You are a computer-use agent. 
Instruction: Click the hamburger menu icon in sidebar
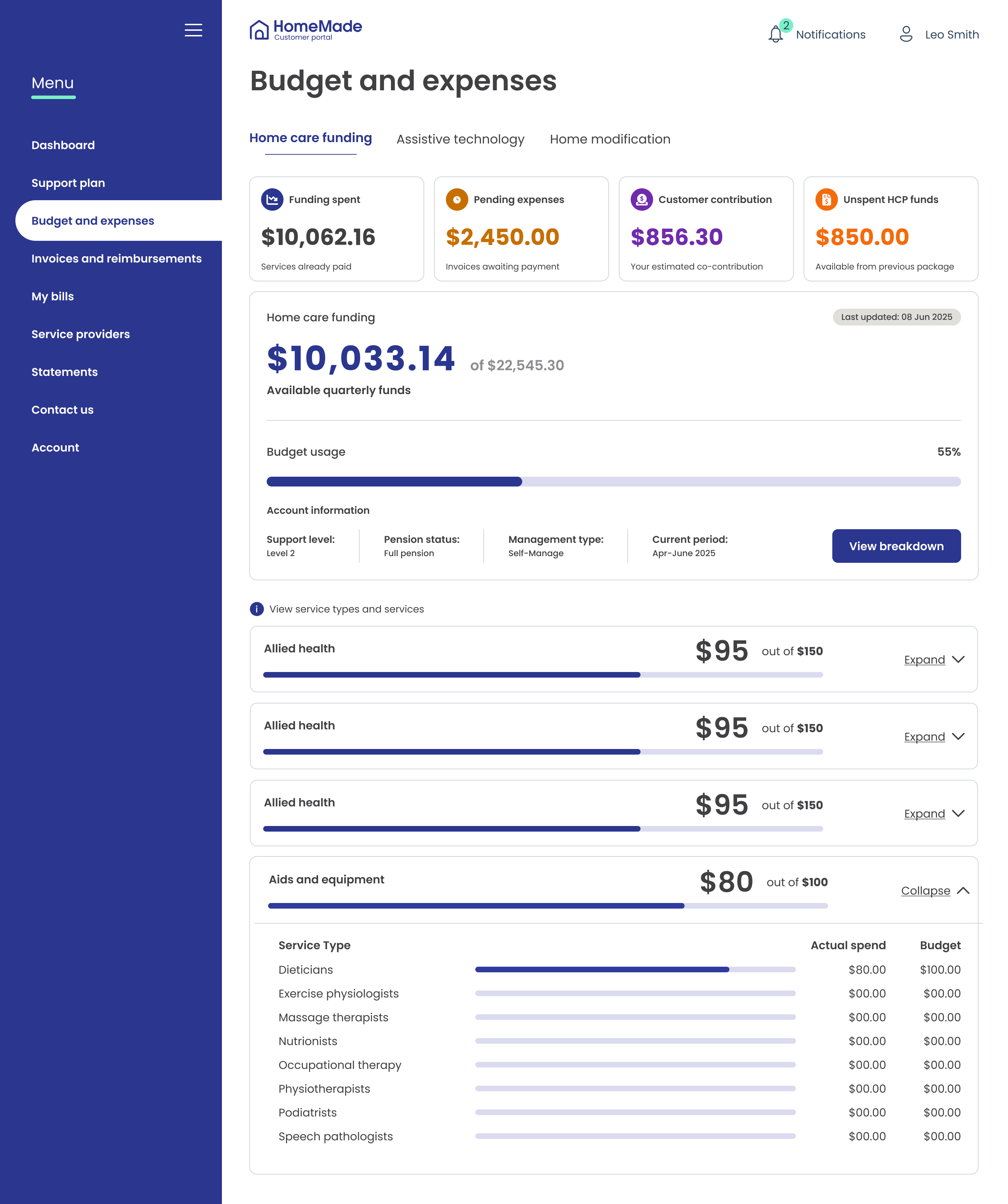coord(193,30)
